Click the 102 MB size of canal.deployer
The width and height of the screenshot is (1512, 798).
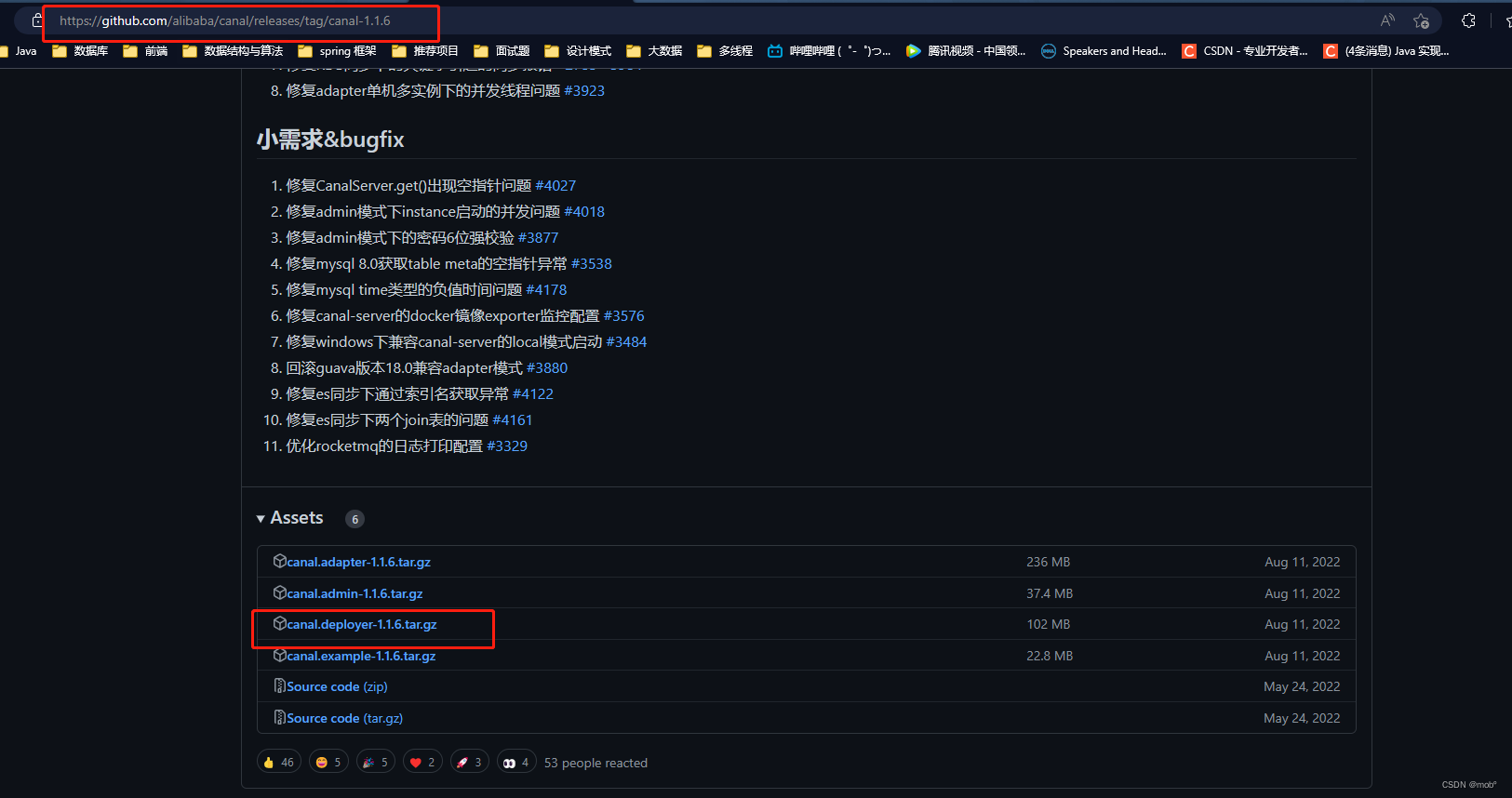point(1049,624)
